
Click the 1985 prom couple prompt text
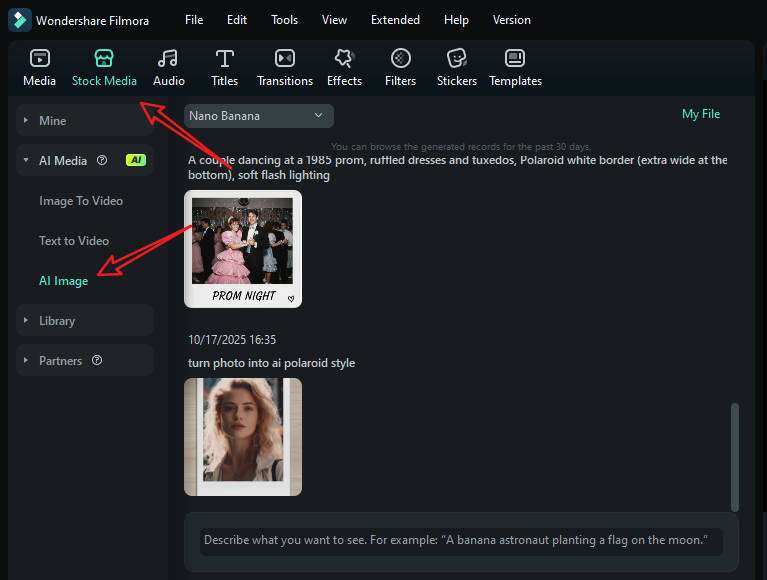coord(457,167)
